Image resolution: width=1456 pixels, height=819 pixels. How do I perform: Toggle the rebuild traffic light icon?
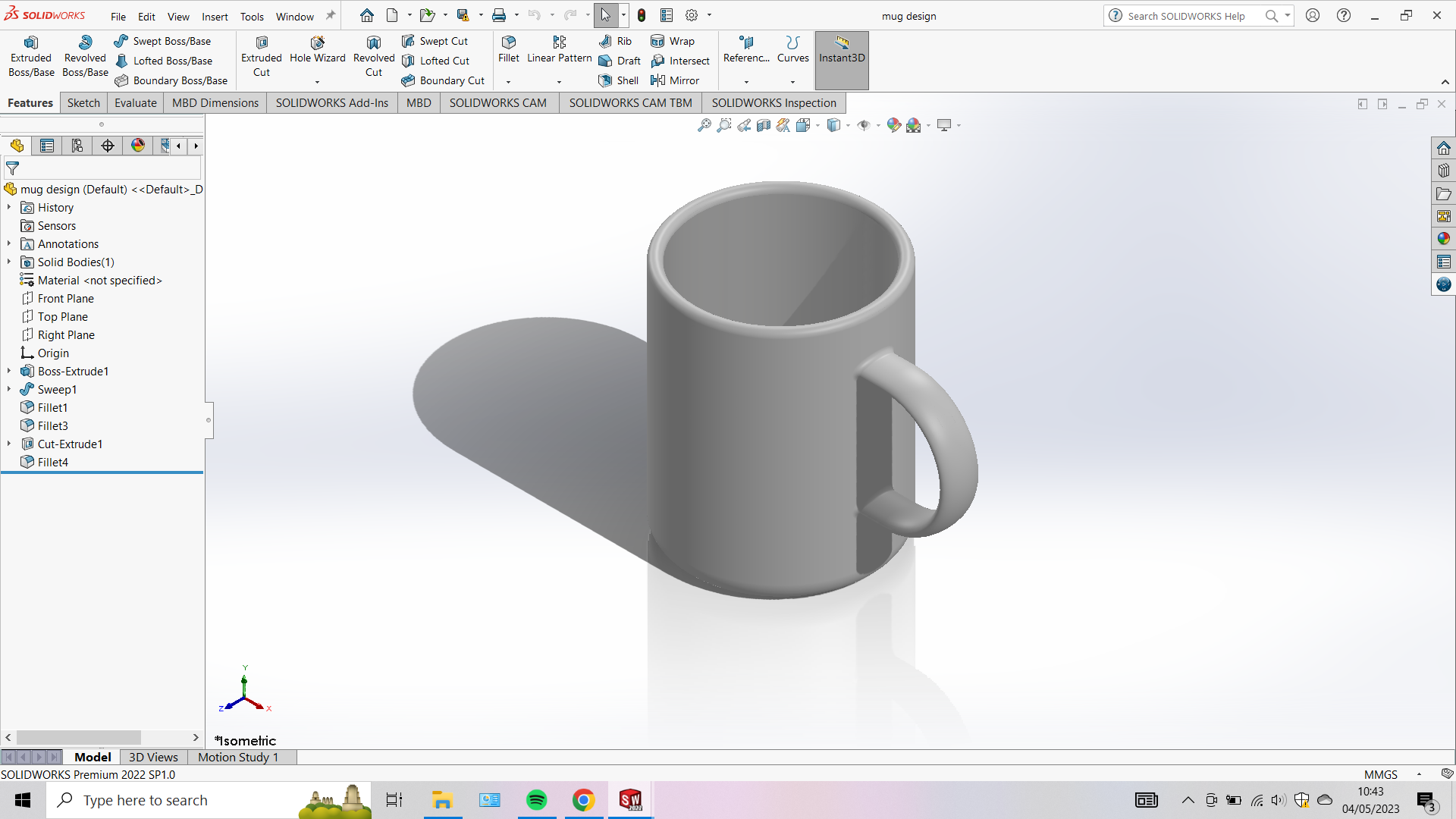point(642,15)
